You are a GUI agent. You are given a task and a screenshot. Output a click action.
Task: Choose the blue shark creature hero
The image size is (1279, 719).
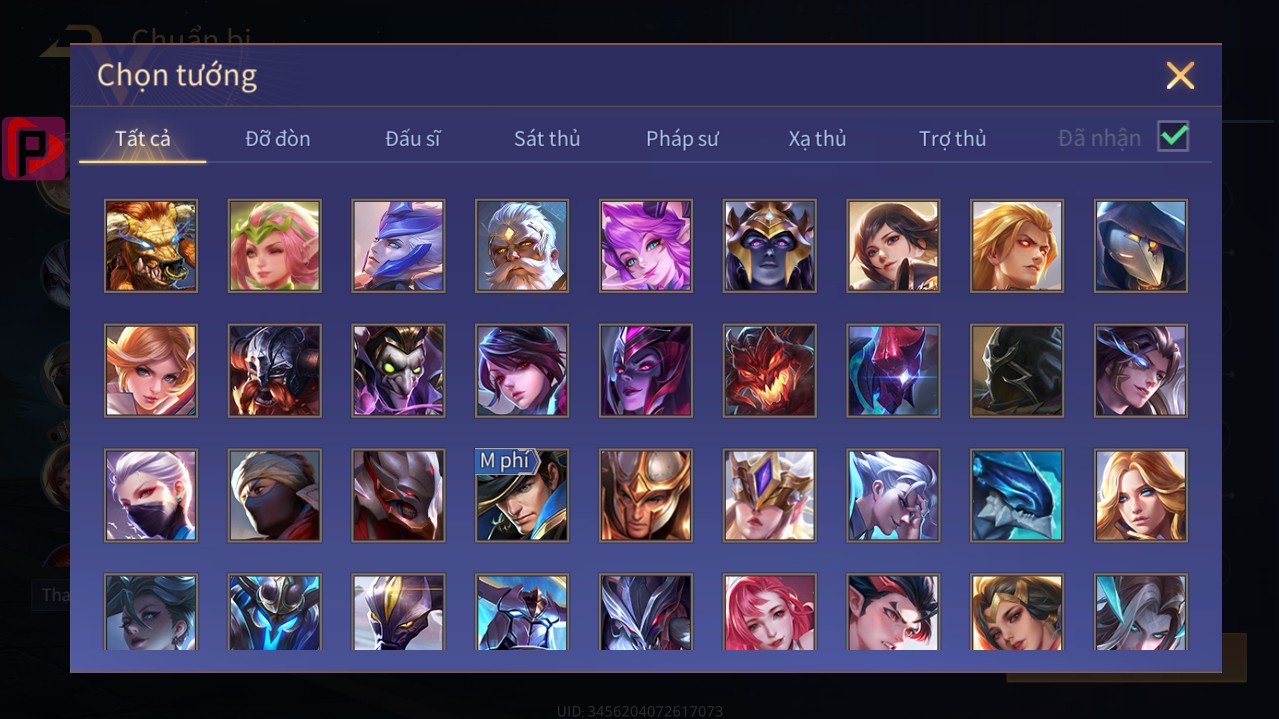click(1017, 496)
